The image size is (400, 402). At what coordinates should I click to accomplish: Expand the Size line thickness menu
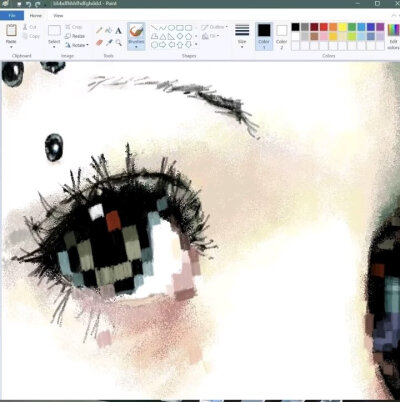(242, 36)
